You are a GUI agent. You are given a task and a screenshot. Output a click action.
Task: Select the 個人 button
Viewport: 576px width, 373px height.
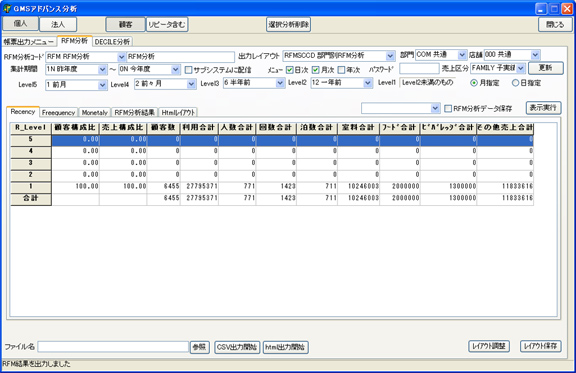point(20,24)
